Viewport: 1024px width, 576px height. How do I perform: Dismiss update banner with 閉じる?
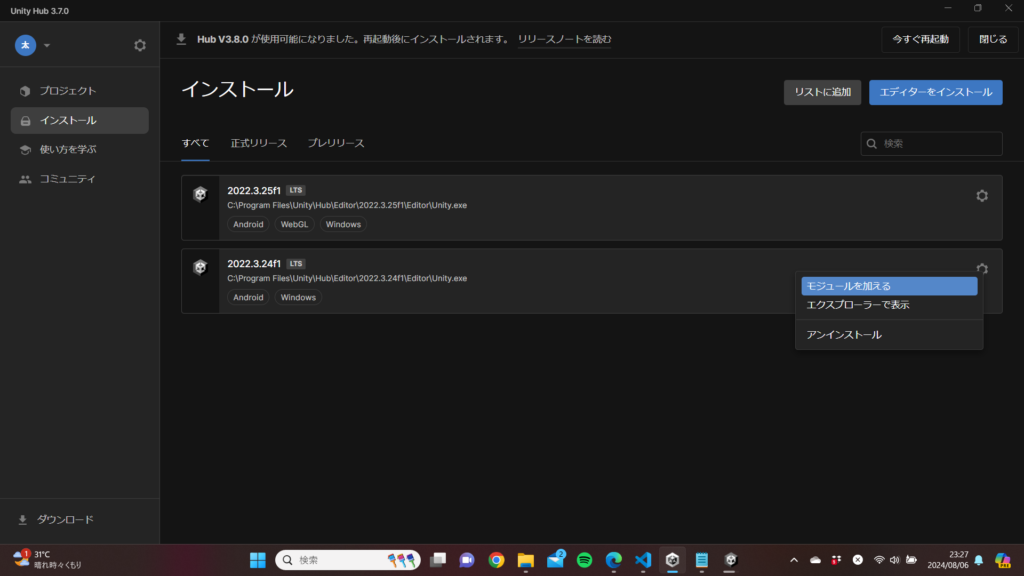click(993, 39)
